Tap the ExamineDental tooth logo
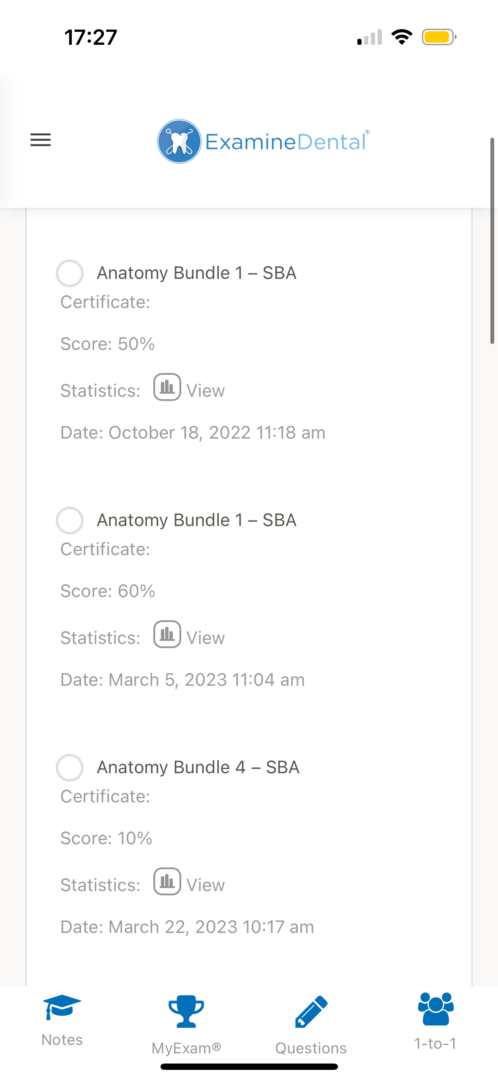The height and width of the screenshot is (1080, 498). click(x=179, y=141)
